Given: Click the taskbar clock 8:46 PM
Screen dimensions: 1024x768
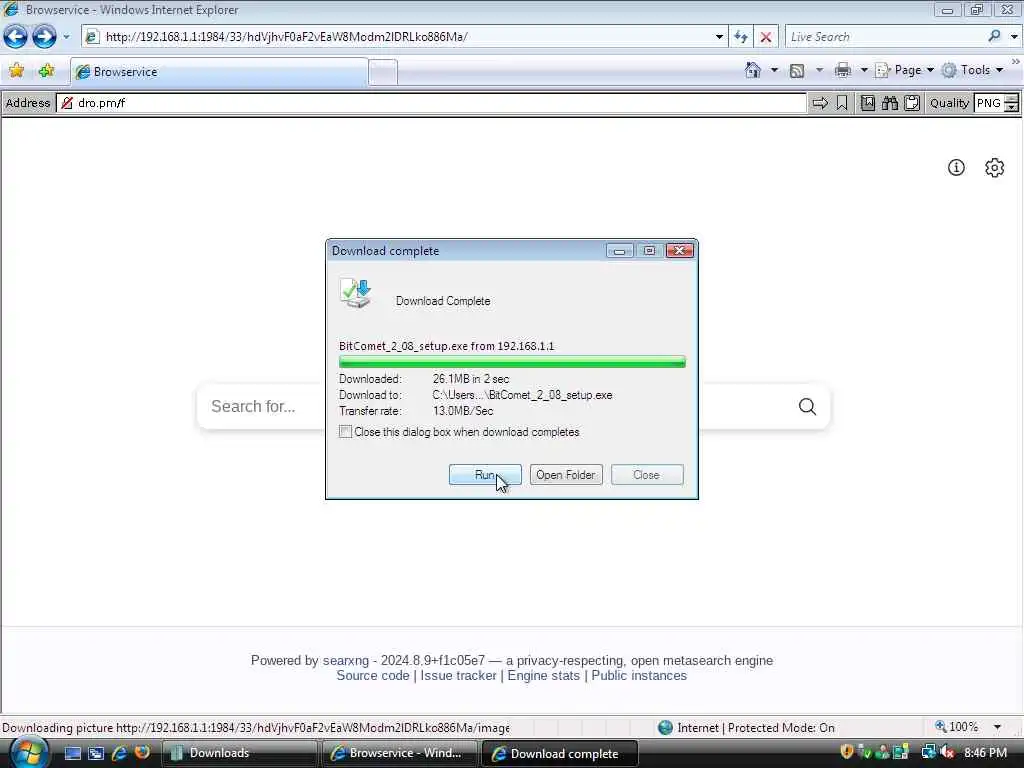Looking at the screenshot, I should click(x=985, y=753).
